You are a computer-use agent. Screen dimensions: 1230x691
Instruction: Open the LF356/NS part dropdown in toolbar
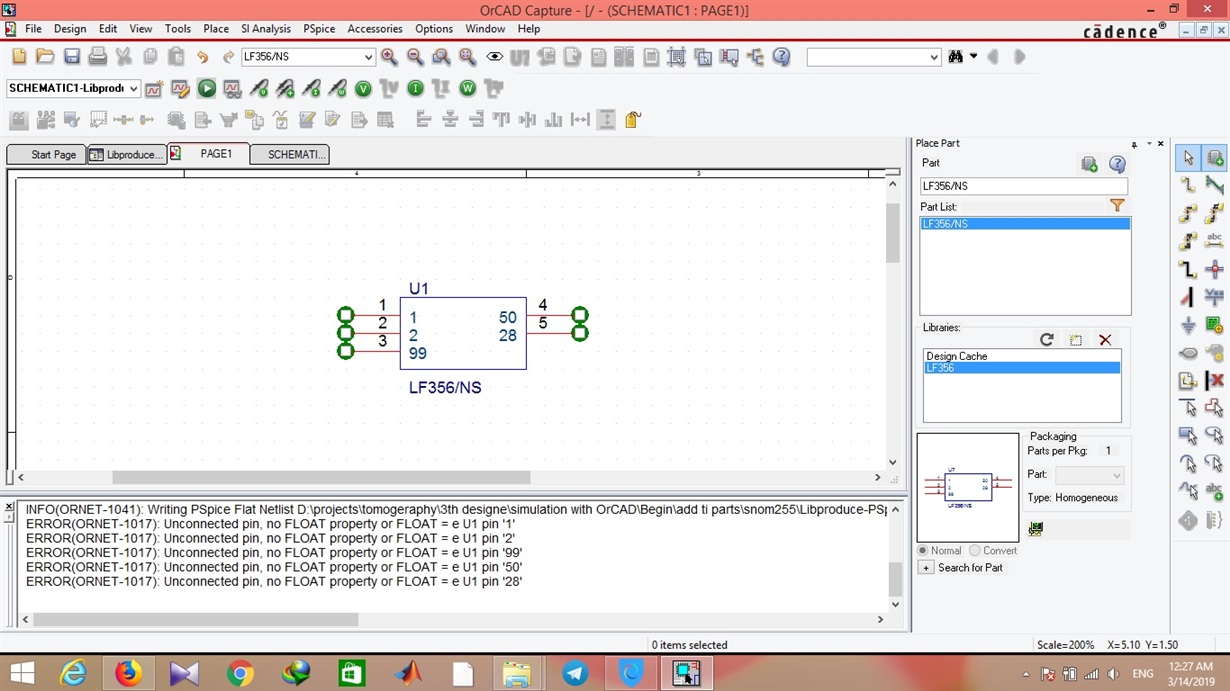click(368, 57)
